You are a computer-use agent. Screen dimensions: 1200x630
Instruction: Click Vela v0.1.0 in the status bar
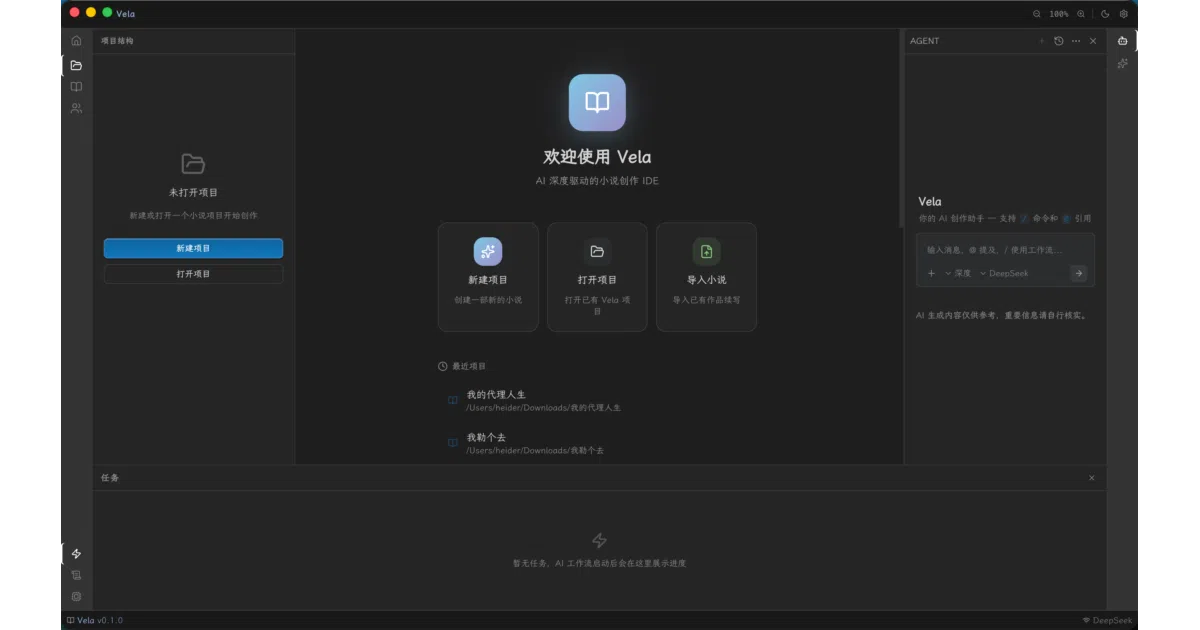pyautogui.click(x=94, y=620)
